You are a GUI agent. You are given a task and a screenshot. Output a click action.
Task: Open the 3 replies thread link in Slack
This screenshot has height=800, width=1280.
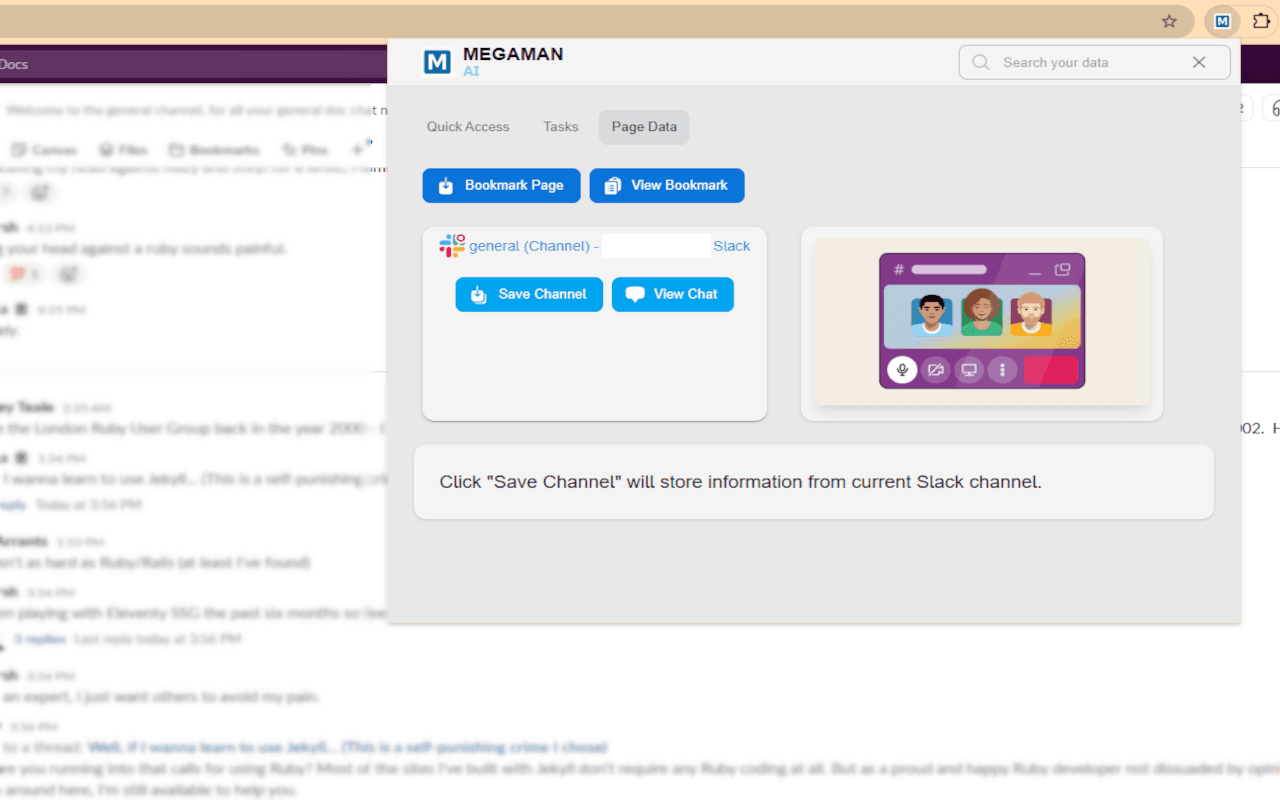40,639
